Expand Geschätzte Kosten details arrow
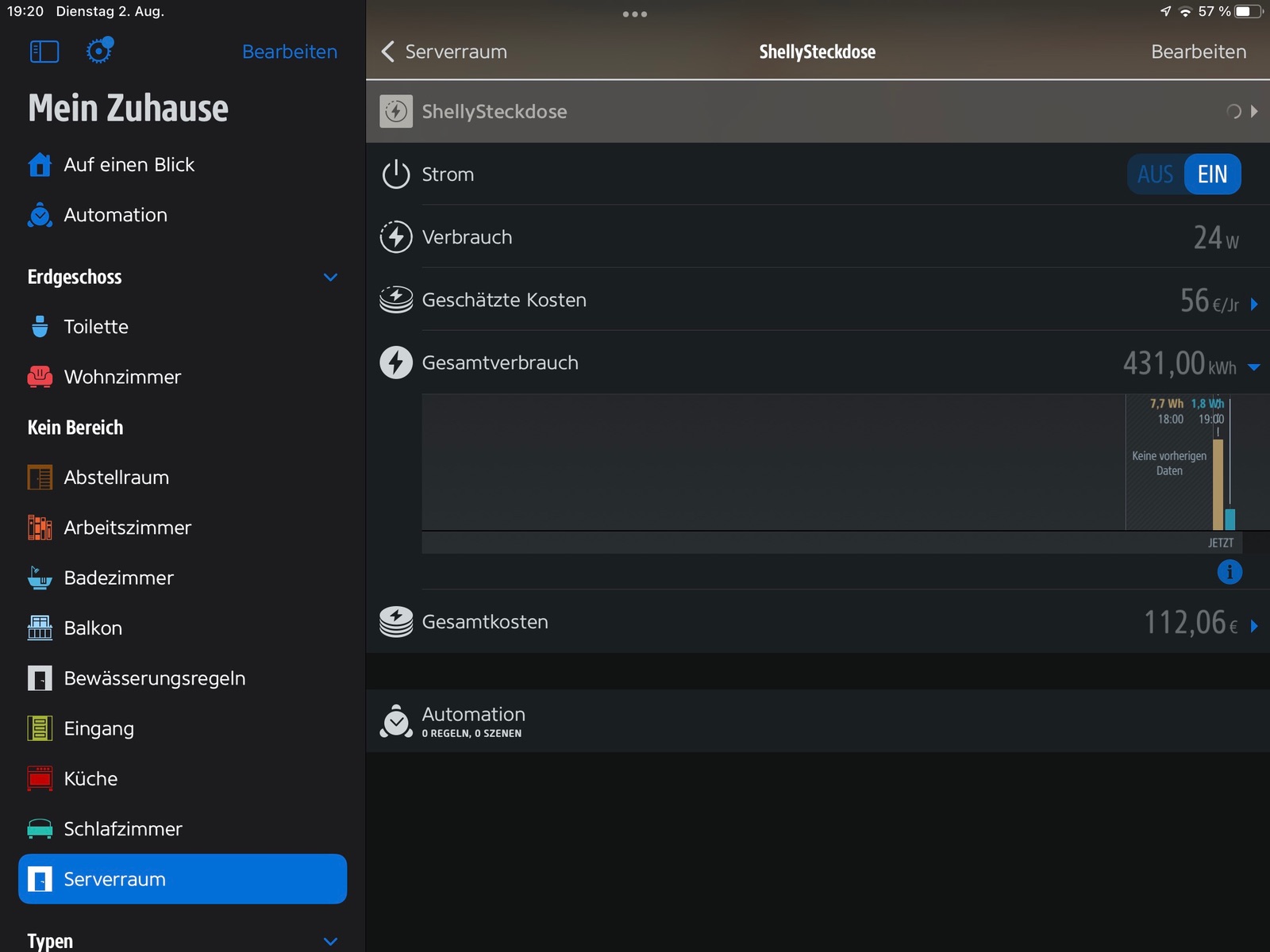This screenshot has height=952, width=1270. click(x=1254, y=304)
